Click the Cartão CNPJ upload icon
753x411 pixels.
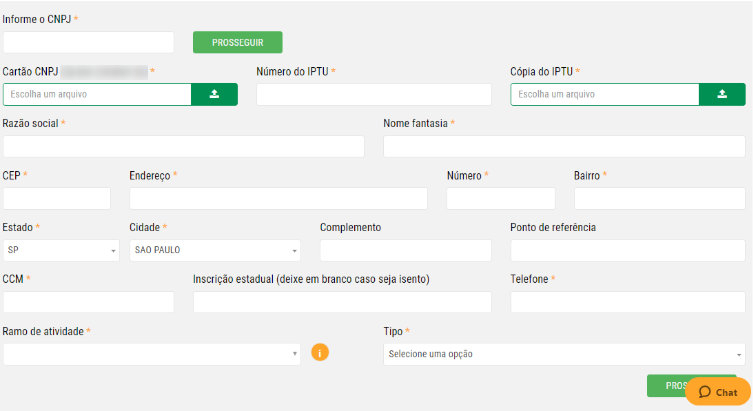214,94
